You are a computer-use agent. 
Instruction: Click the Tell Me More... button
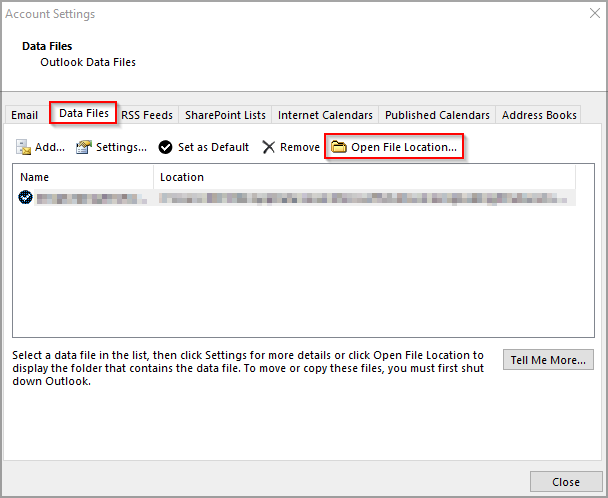(x=548, y=360)
